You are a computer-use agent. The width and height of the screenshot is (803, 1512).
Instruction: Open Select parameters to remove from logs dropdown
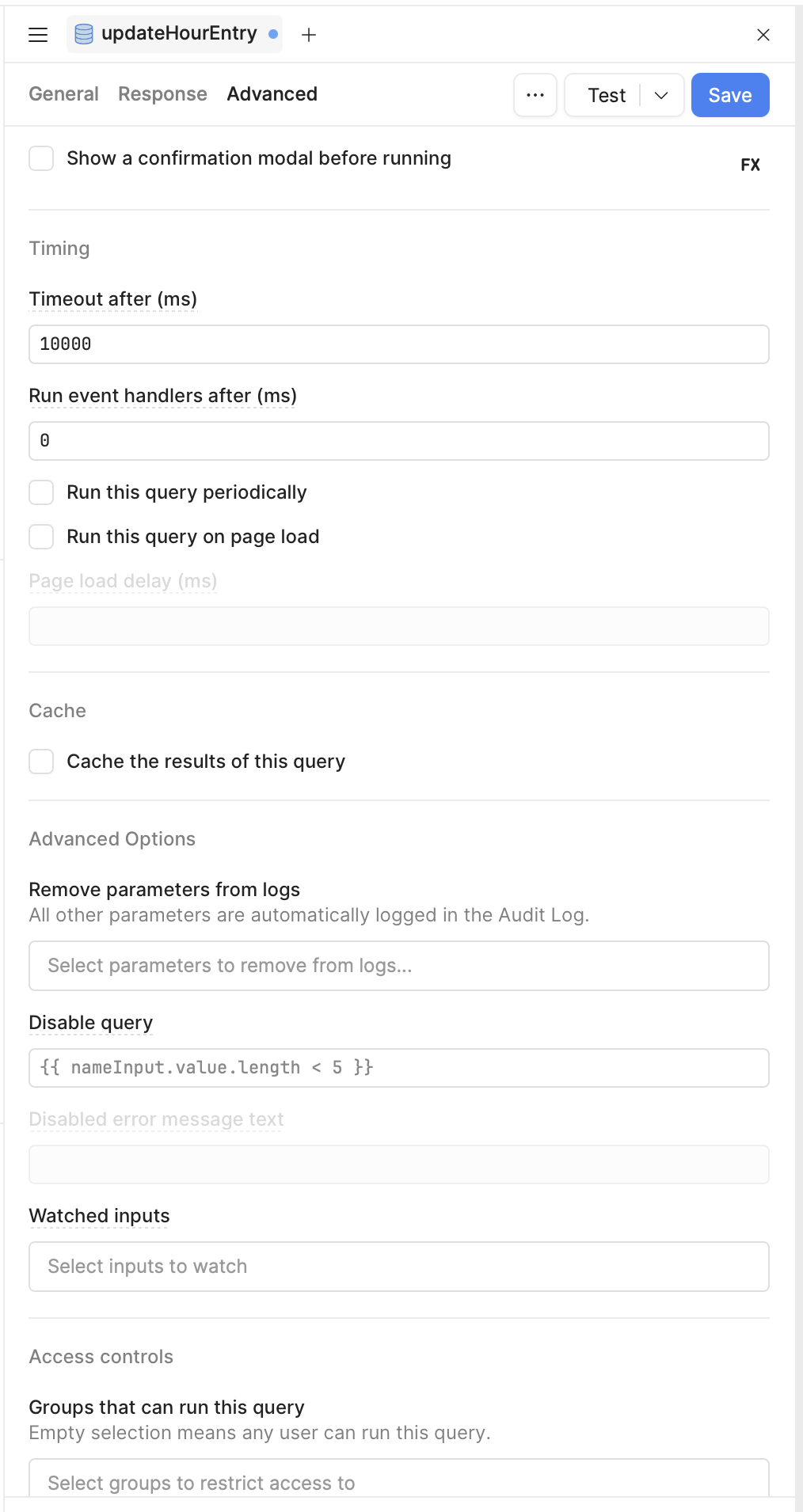pos(398,966)
